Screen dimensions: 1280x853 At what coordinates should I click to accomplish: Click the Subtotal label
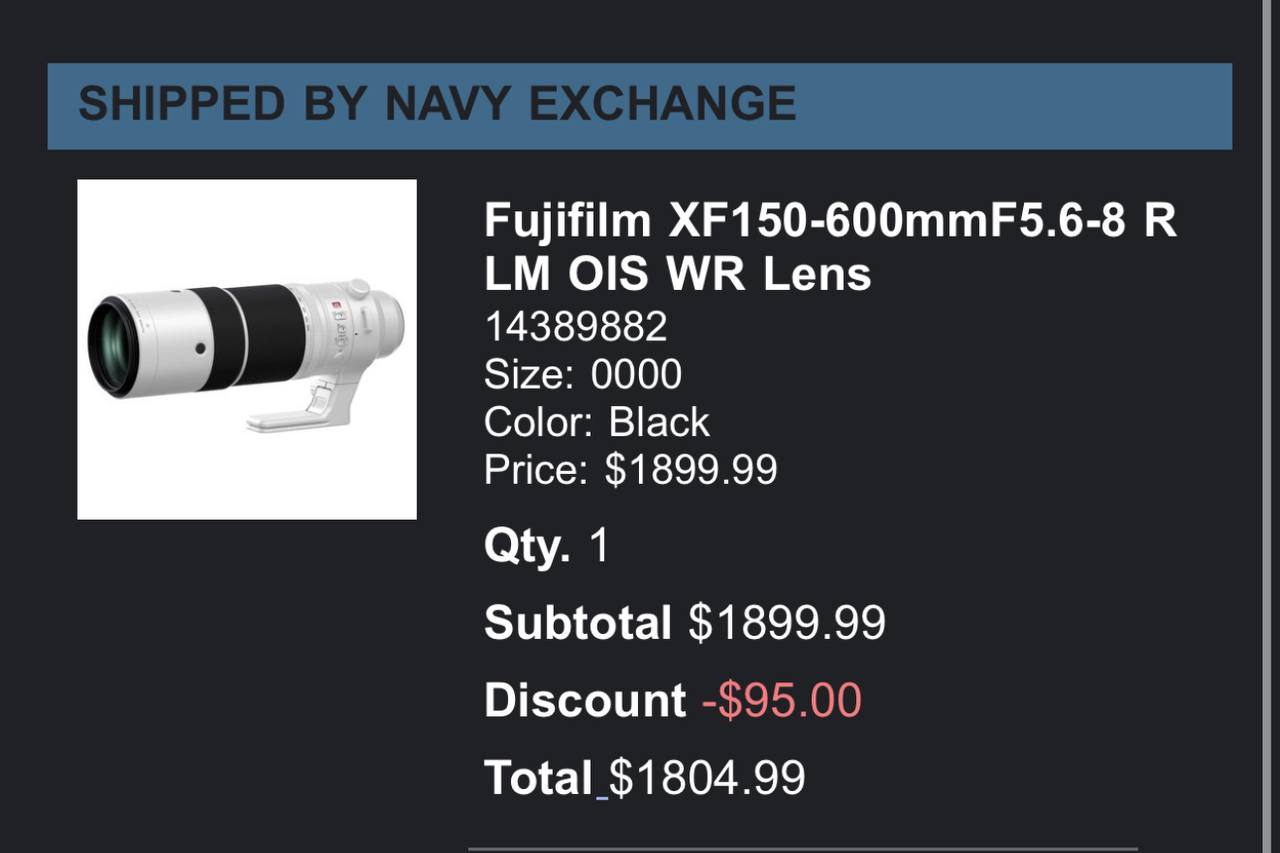pos(577,623)
